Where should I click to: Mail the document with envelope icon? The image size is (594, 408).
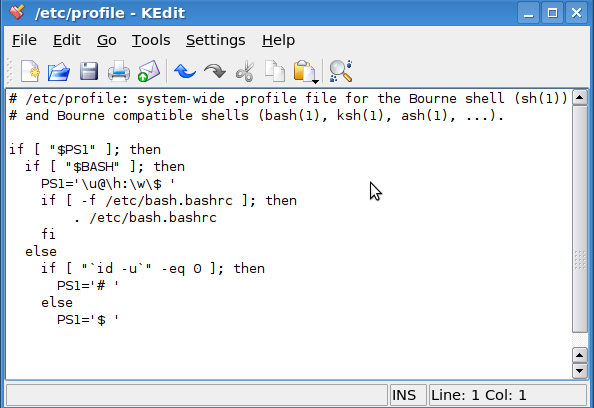149,71
